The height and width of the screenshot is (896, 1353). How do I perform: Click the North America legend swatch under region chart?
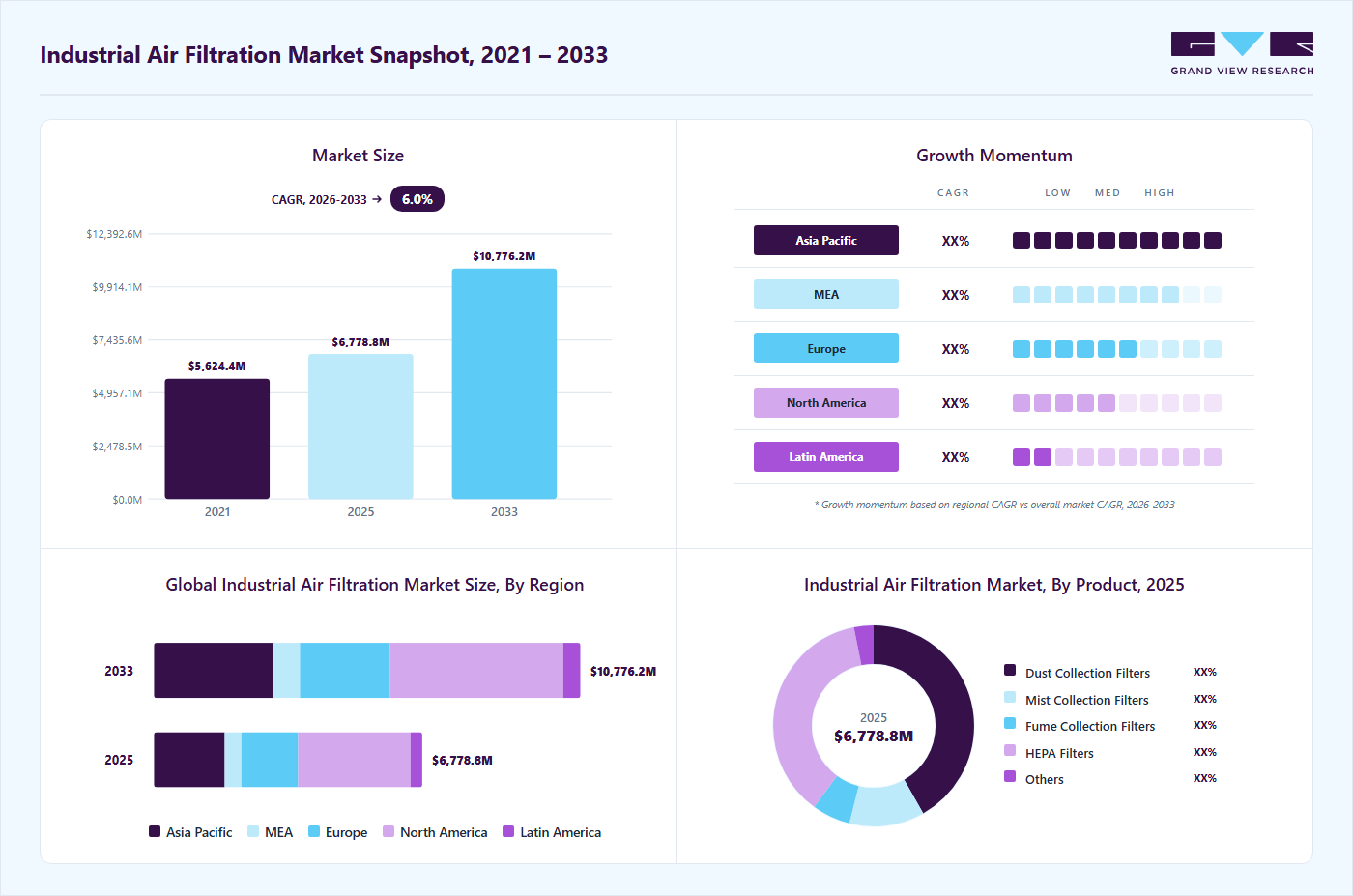click(389, 831)
